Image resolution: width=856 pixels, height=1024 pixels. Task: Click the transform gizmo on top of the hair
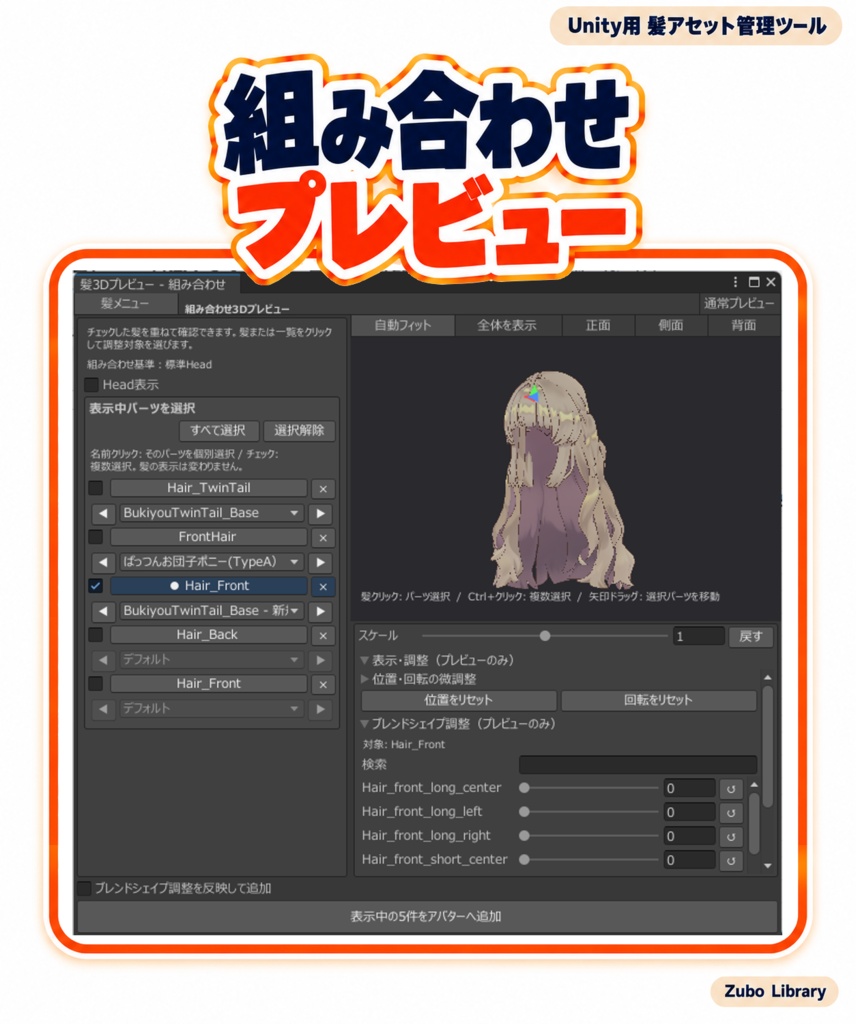point(533,393)
